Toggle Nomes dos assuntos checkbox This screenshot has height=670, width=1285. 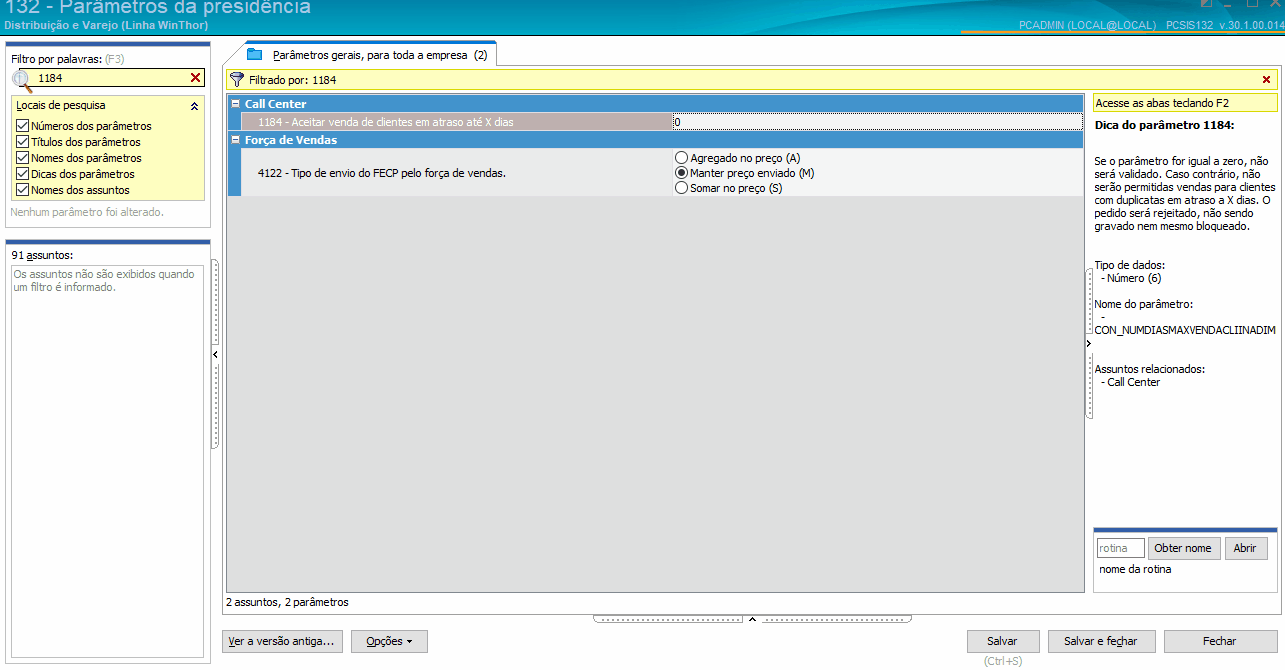click(22, 190)
